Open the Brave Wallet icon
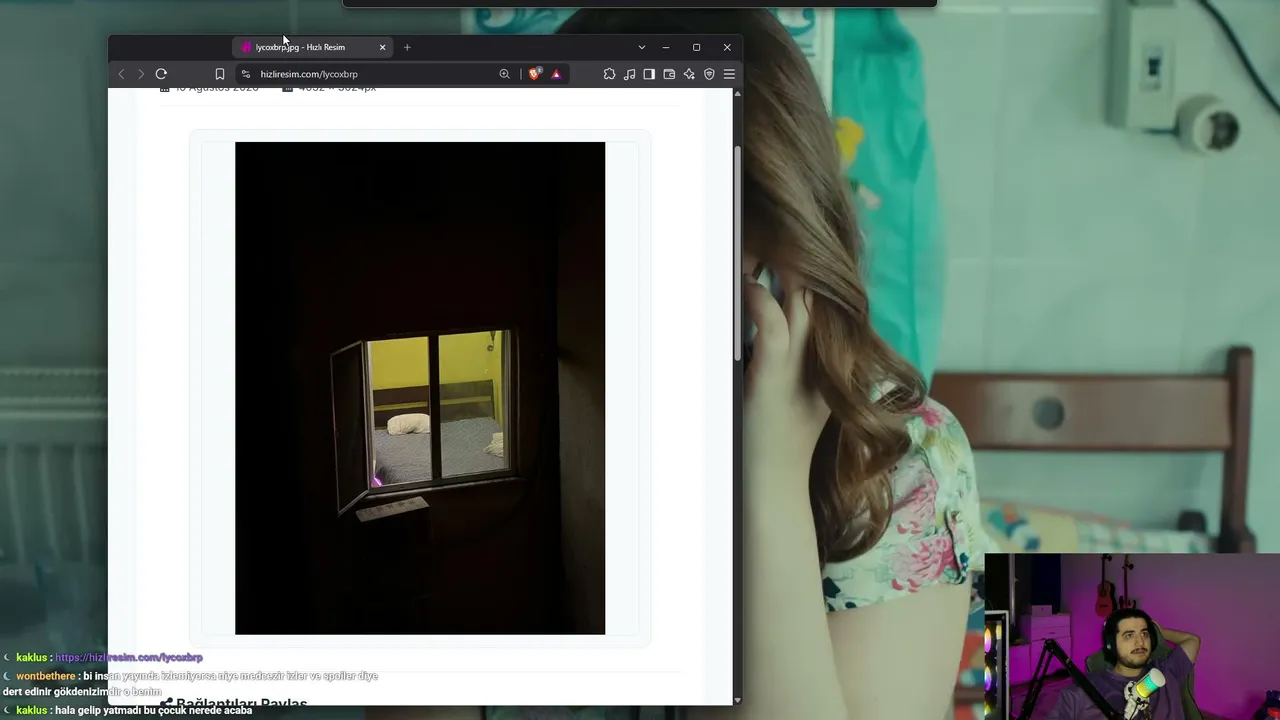 point(669,74)
